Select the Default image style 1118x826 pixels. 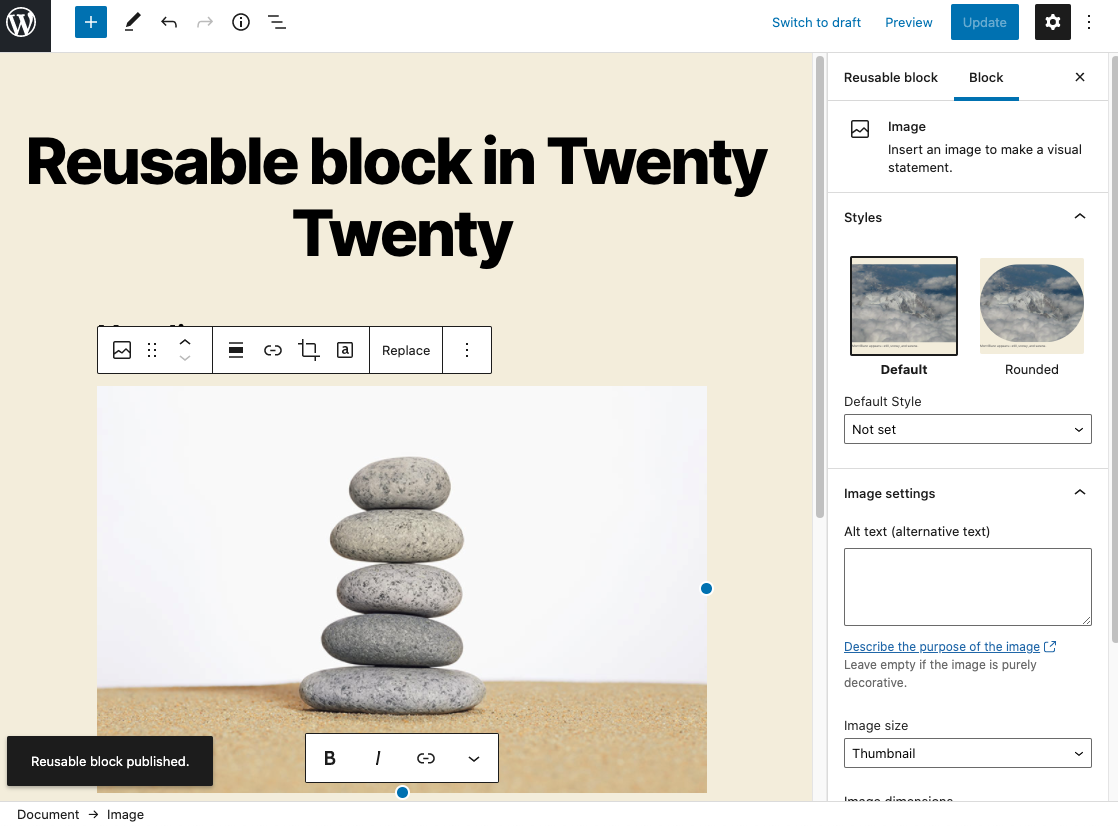903,305
